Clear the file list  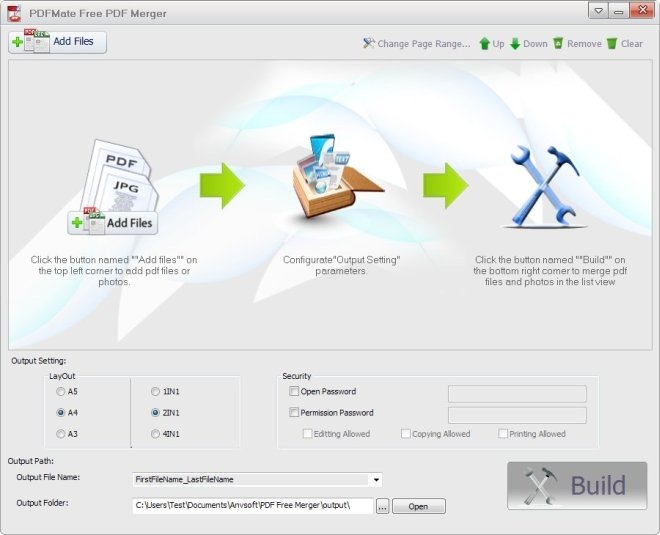tap(625, 44)
